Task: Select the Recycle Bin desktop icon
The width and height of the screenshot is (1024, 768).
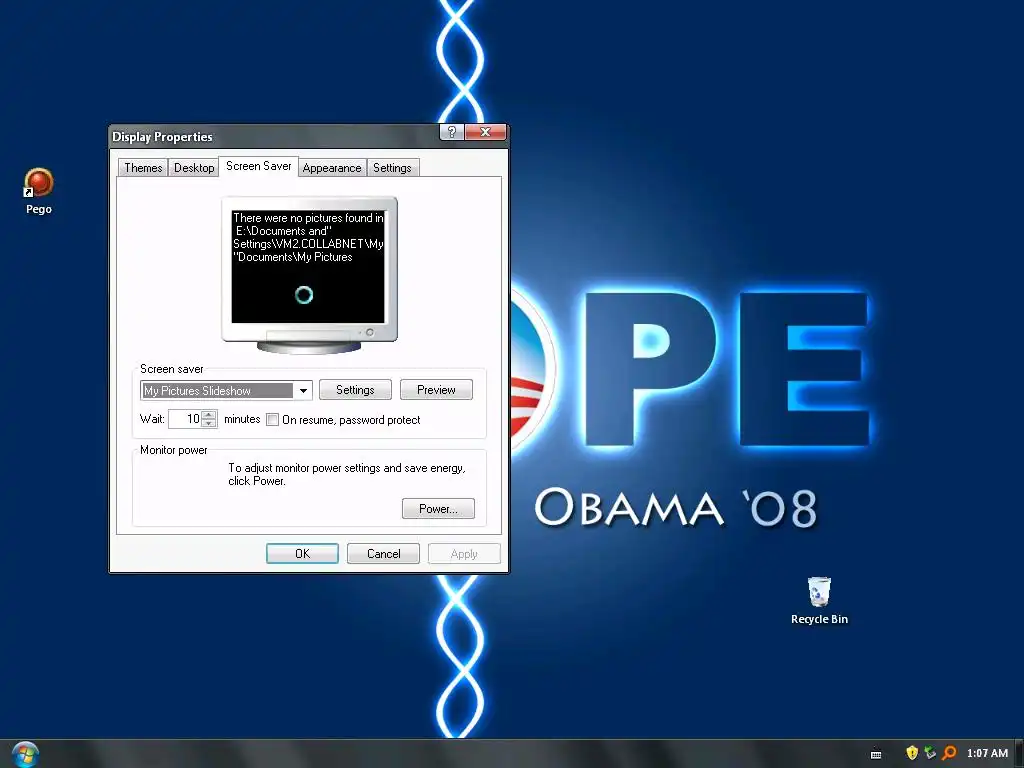Action: coord(819,601)
